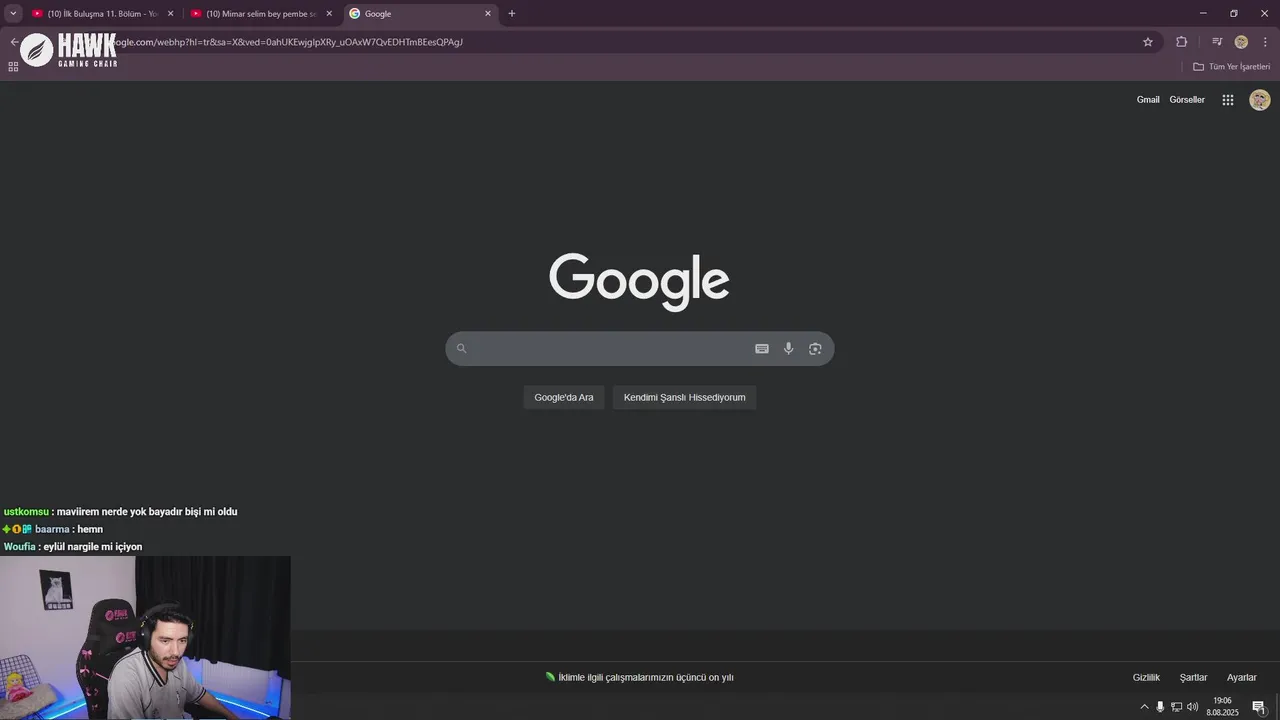
Task: Close the İlk Buluşma 11. Bölüm tab
Action: pyautogui.click(x=170, y=13)
